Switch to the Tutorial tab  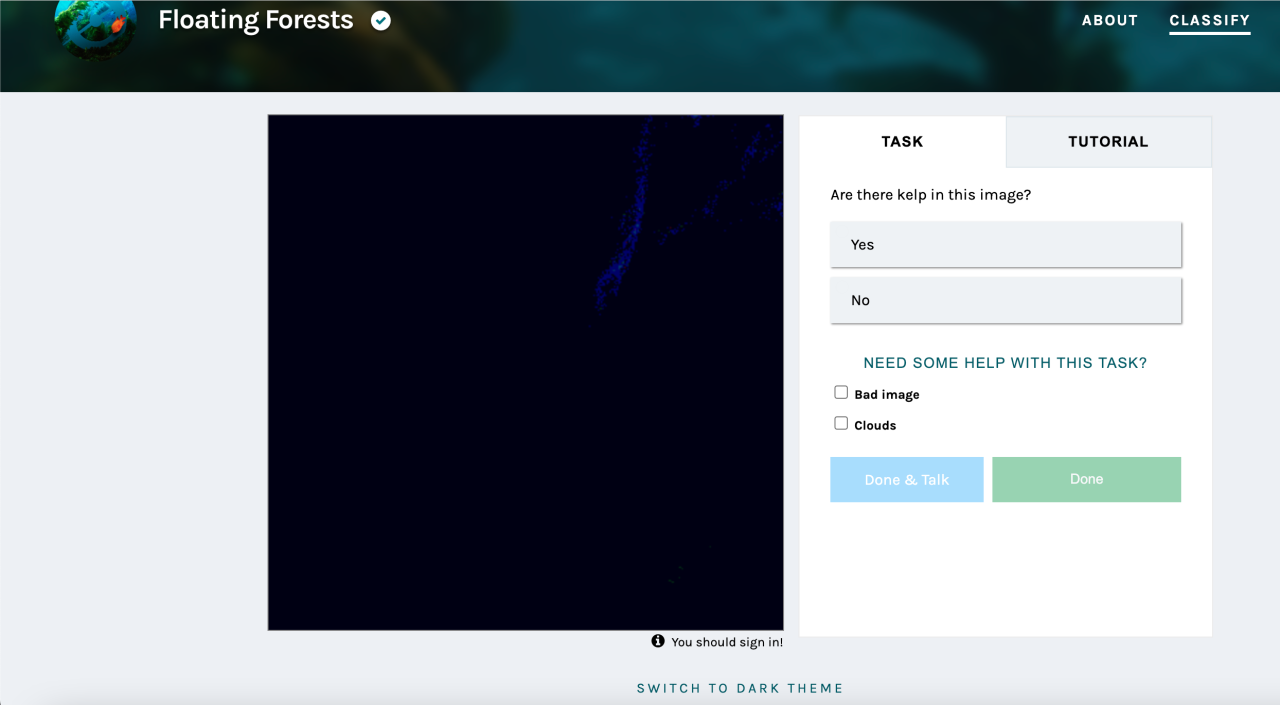pos(1108,141)
